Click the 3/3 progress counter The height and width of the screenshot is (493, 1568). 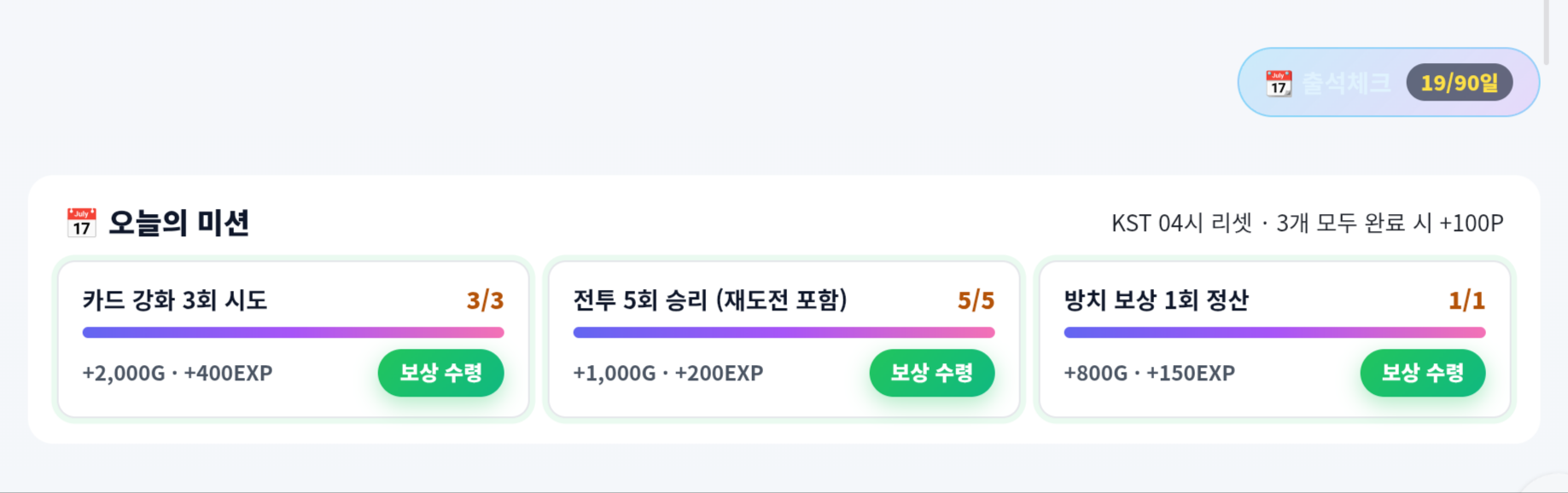pyautogui.click(x=485, y=300)
